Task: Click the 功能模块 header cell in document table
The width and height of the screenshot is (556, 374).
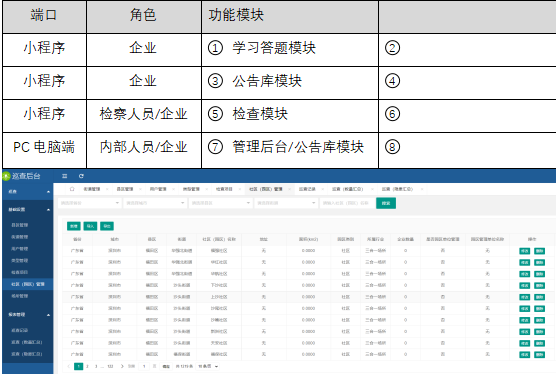Action: click(290, 16)
